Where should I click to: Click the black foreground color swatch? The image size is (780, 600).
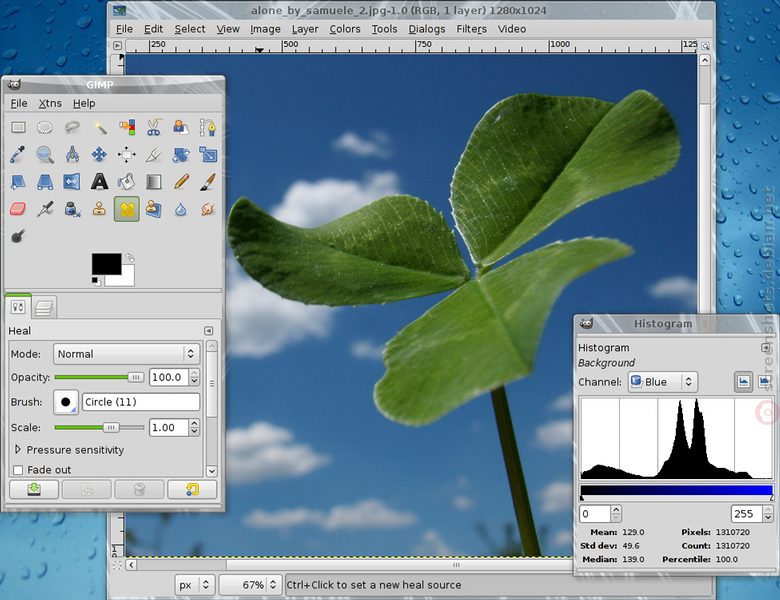(106, 264)
